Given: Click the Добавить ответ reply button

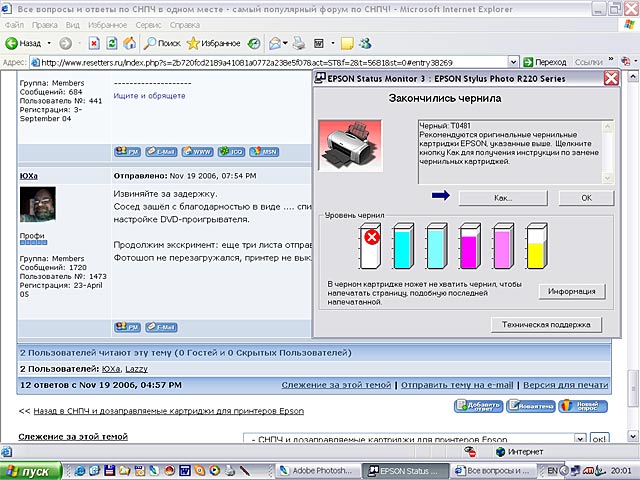Looking at the screenshot, I should [x=478, y=406].
